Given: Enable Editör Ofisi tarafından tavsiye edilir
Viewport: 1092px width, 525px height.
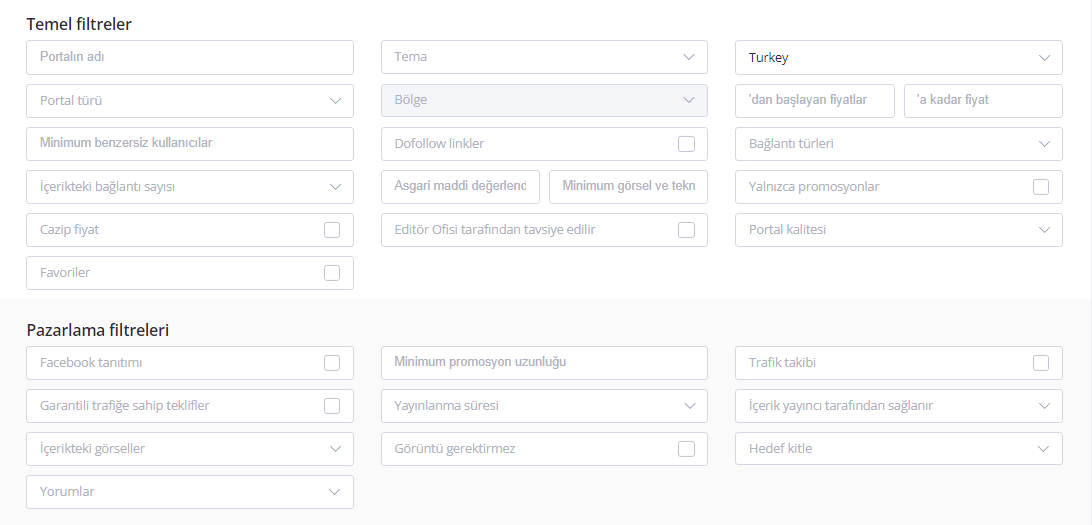Looking at the screenshot, I should click(x=686, y=230).
